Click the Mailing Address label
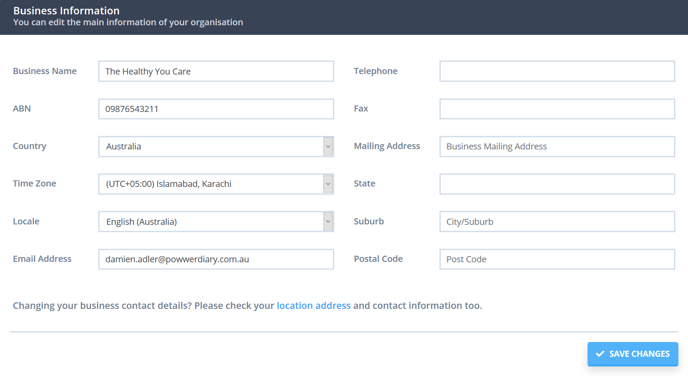The image size is (688, 376). pos(387,146)
